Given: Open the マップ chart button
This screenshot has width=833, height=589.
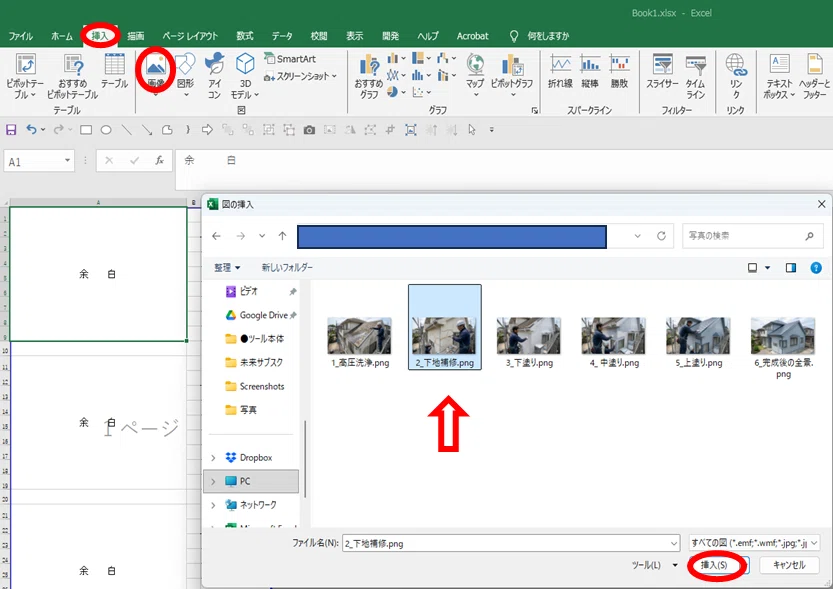Looking at the screenshot, I should click(x=475, y=75).
